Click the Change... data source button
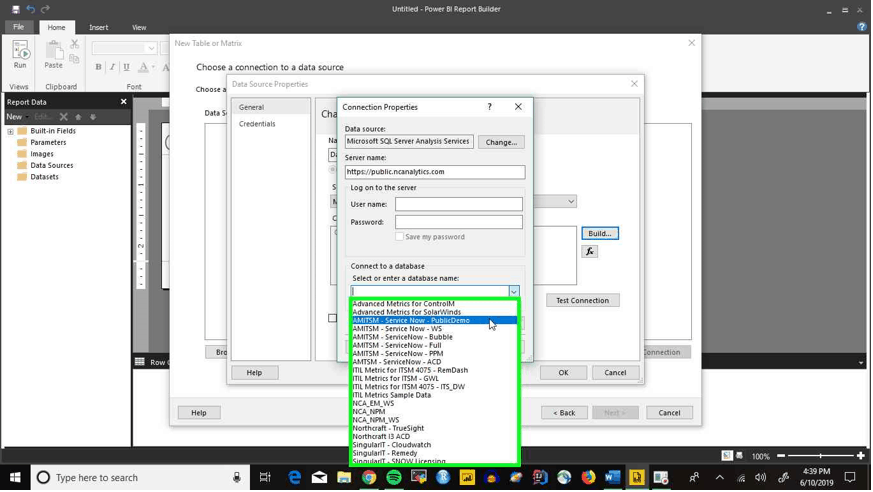The width and height of the screenshot is (873, 492). point(501,142)
